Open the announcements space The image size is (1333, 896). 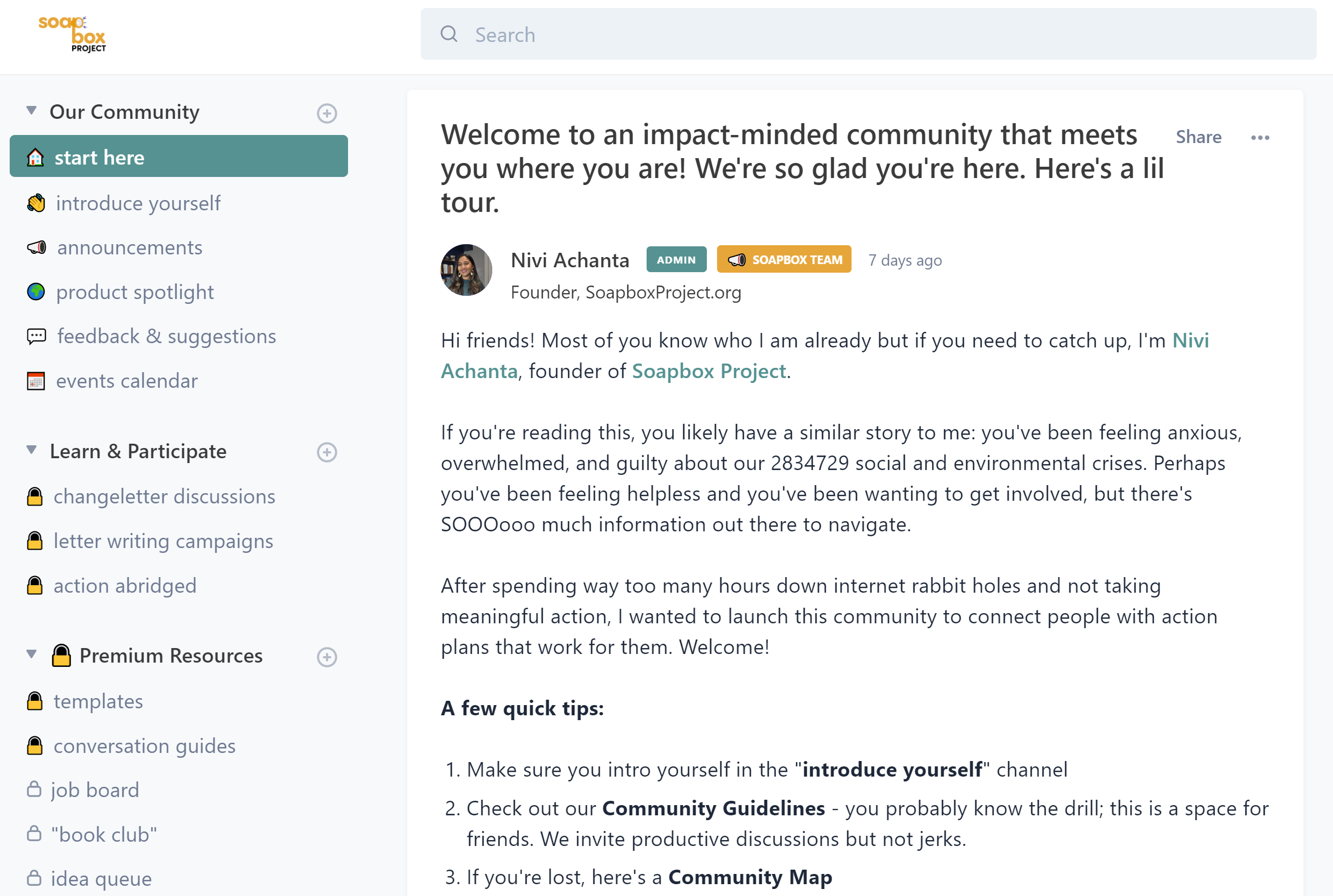[x=130, y=247]
